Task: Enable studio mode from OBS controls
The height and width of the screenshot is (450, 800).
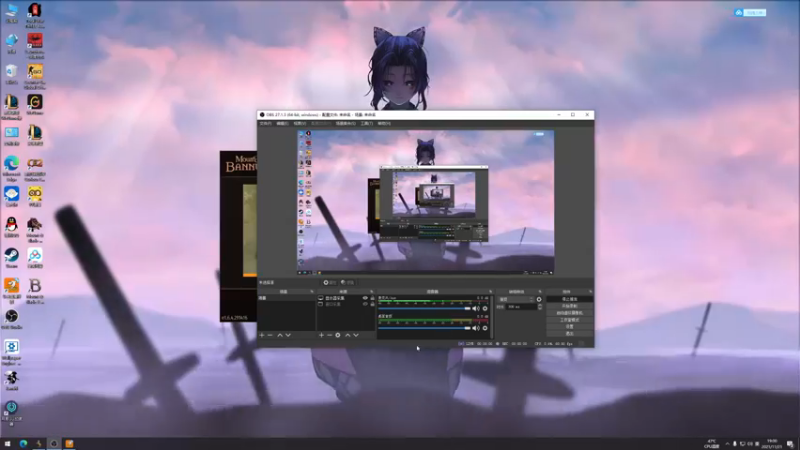Action: coord(569,320)
